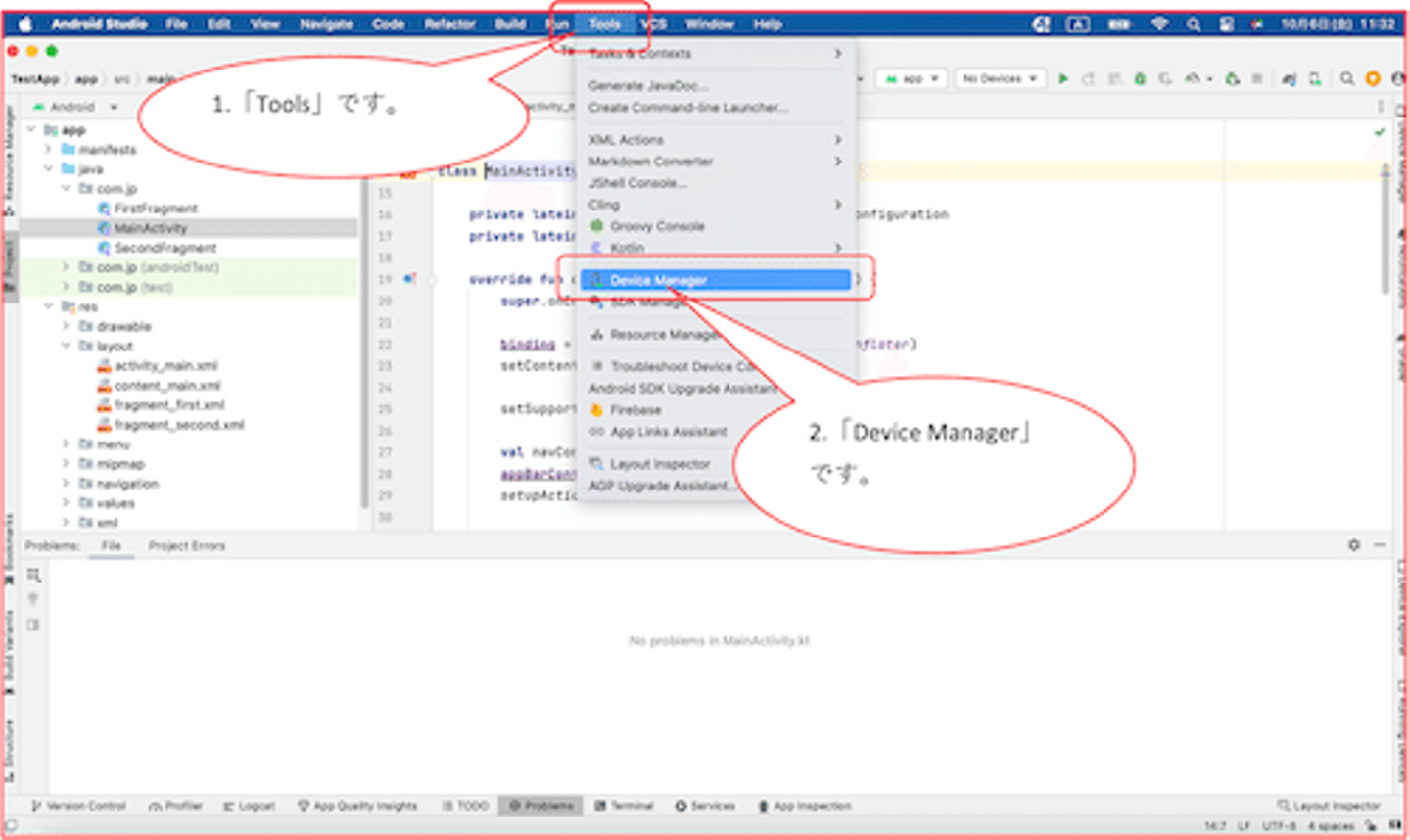1410x840 pixels.
Task: Hide the Problems panel with the minimize icon
Action: pyautogui.click(x=1380, y=545)
